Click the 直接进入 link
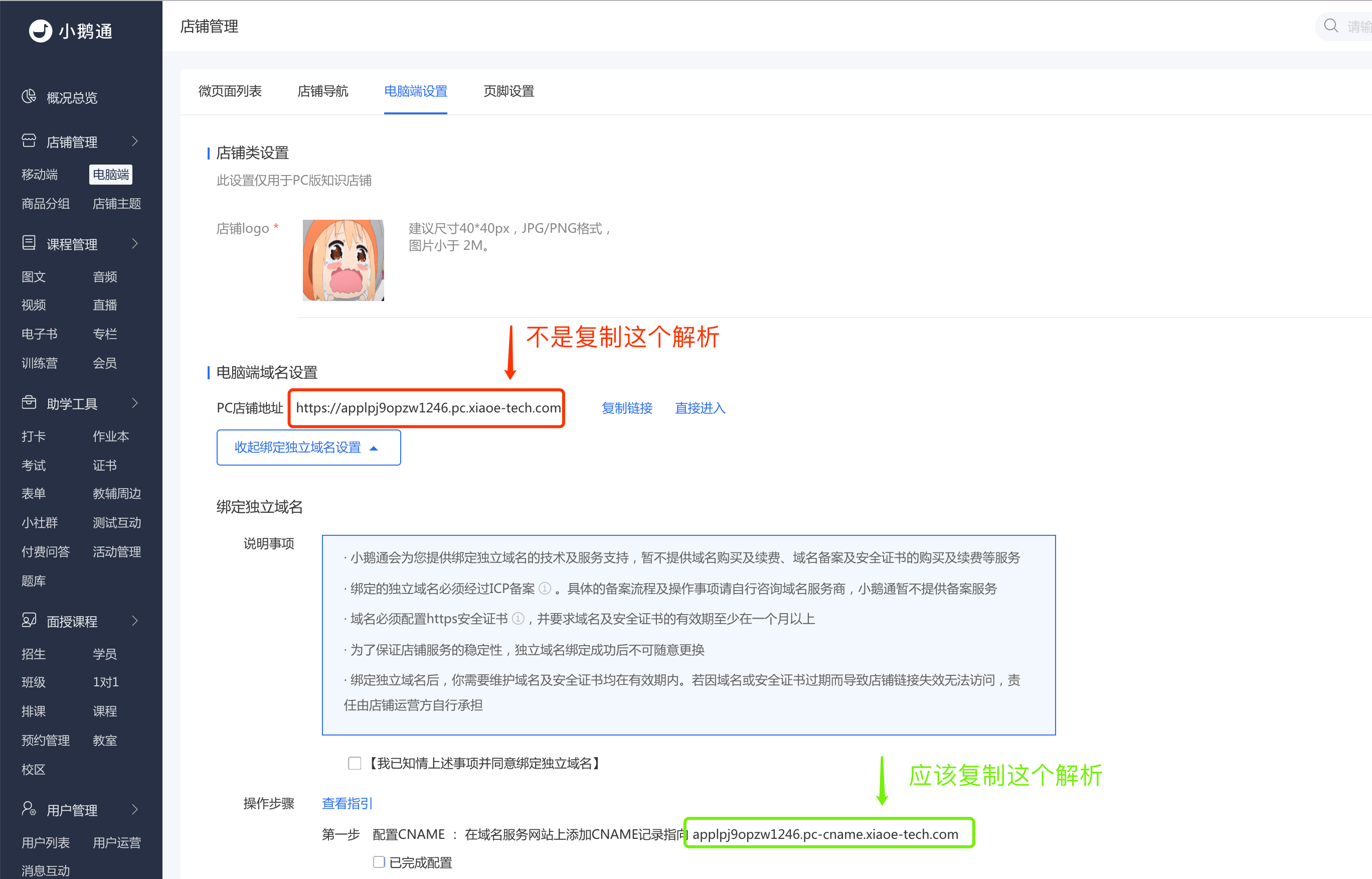Image resolution: width=1372 pixels, height=879 pixels. pyautogui.click(x=700, y=408)
